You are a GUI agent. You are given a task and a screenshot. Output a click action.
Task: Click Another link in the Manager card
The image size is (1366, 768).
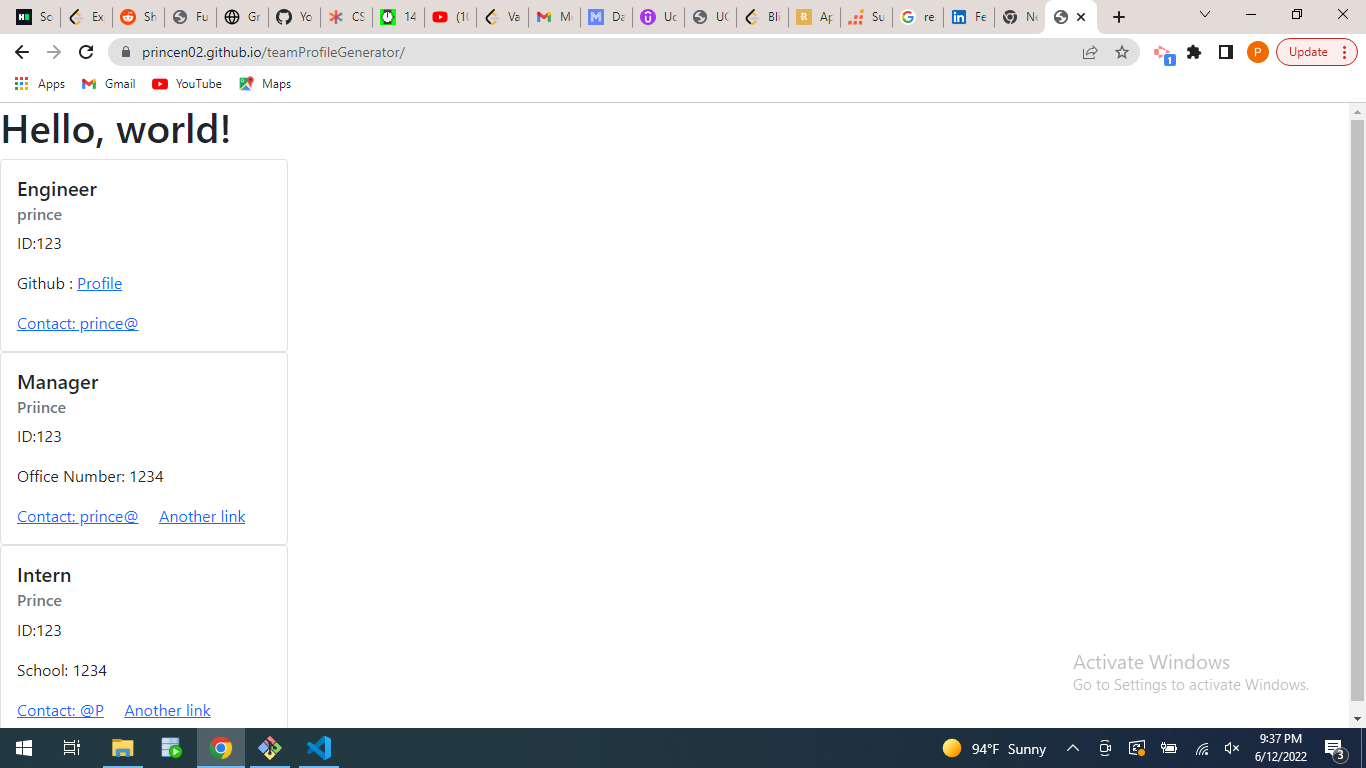(x=202, y=517)
